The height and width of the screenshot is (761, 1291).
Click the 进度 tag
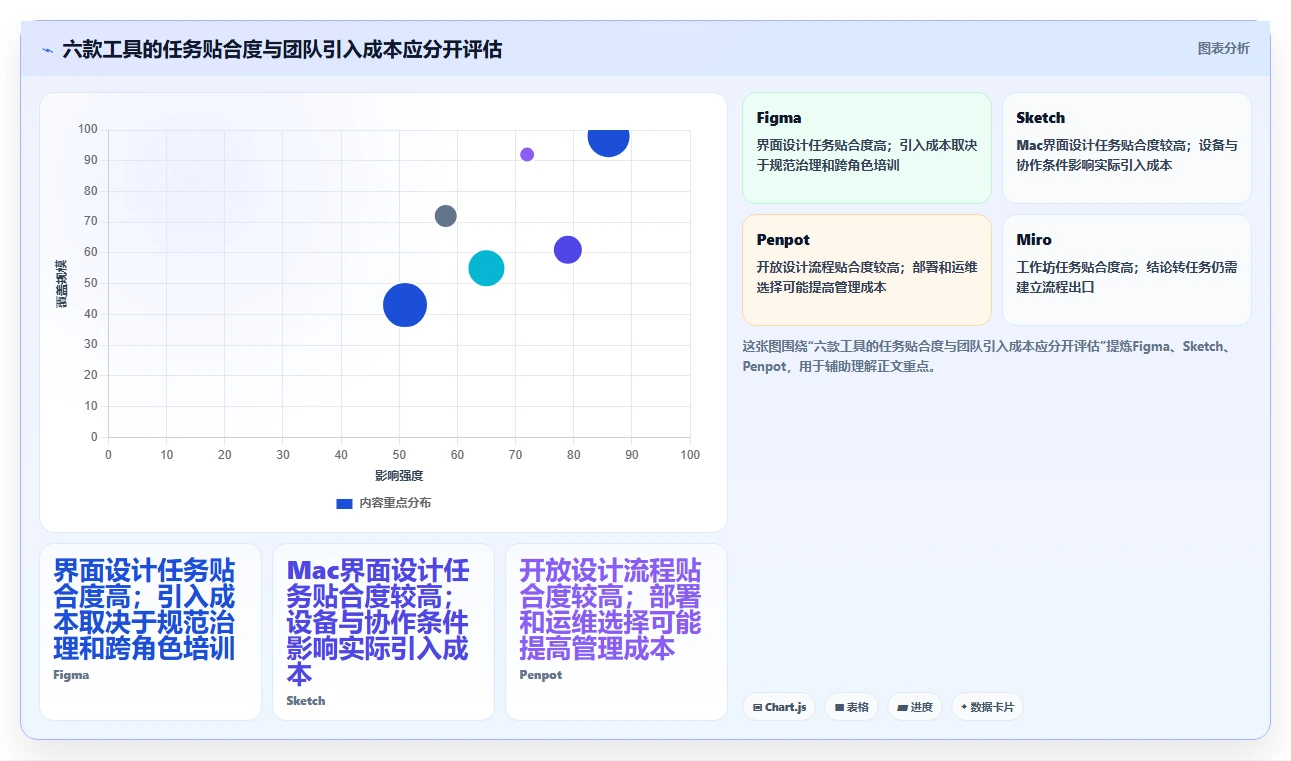(x=915, y=707)
